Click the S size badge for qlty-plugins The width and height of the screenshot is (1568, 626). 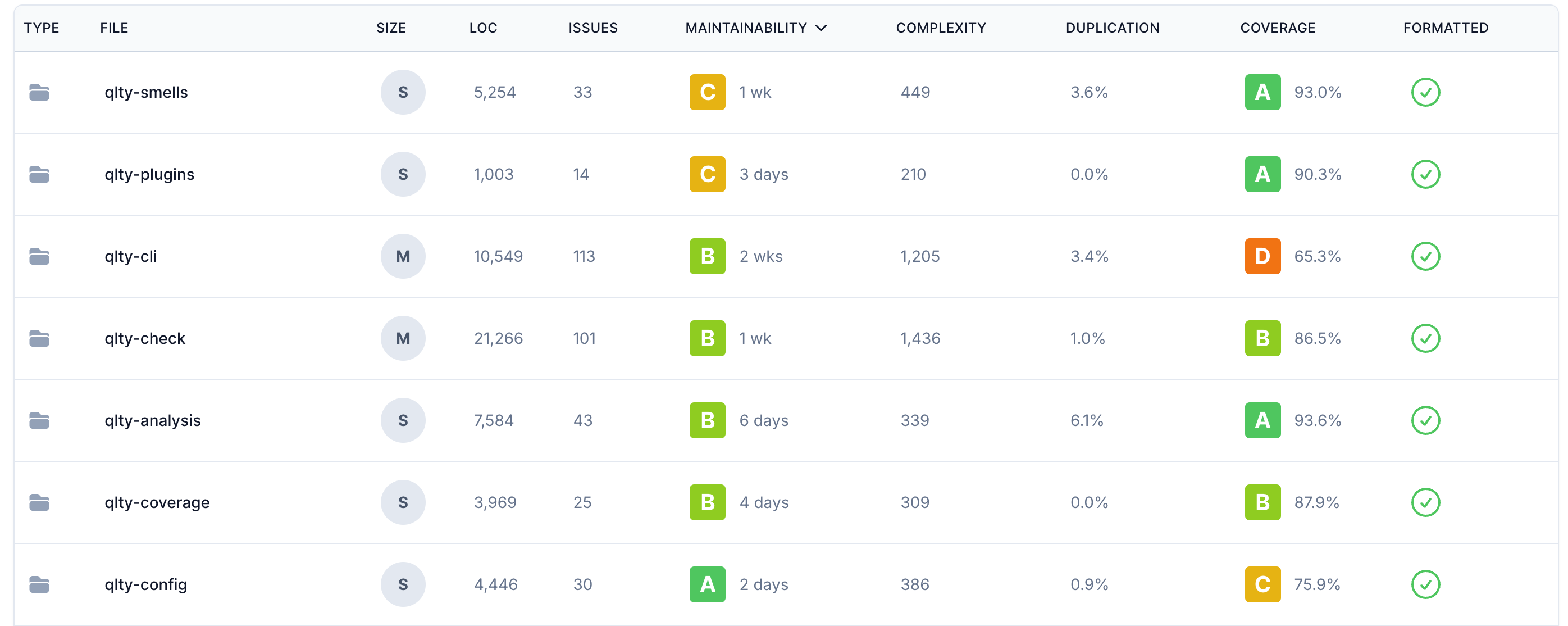coord(402,175)
